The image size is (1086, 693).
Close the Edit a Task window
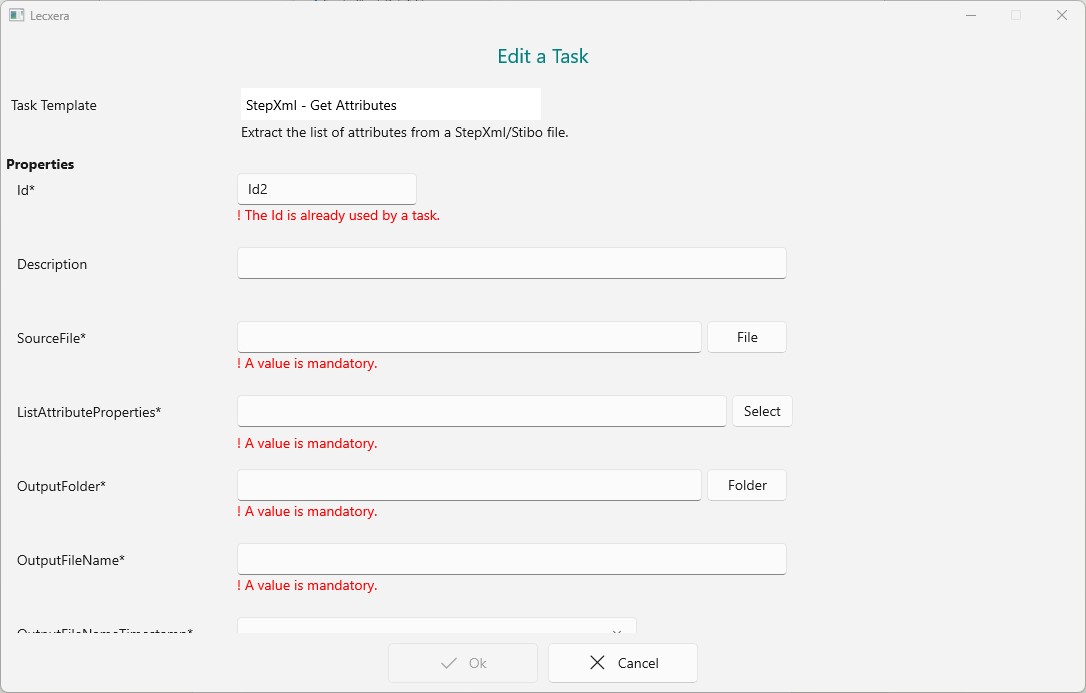1062,15
